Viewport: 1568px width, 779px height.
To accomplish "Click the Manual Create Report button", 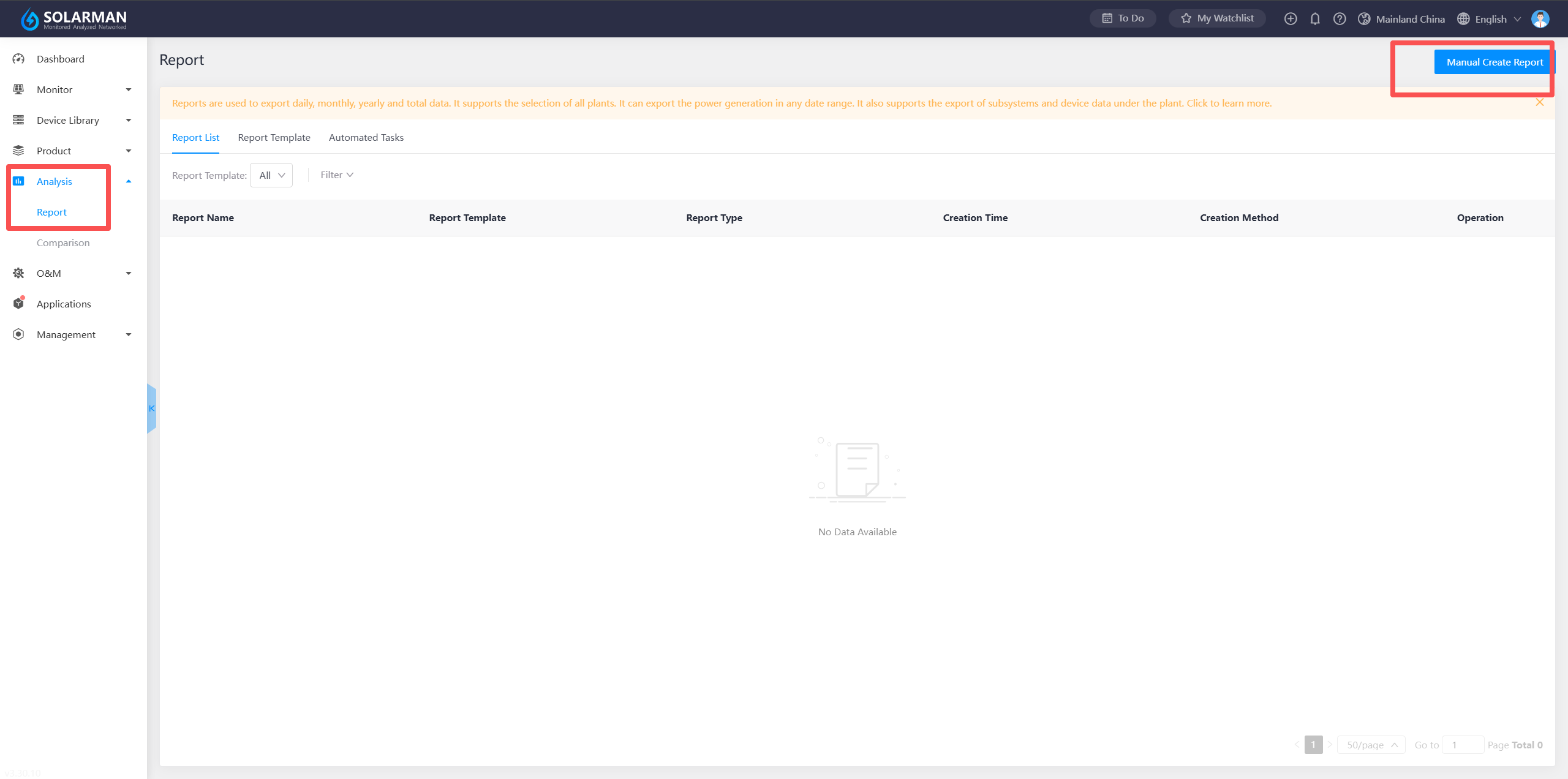I will point(1493,62).
